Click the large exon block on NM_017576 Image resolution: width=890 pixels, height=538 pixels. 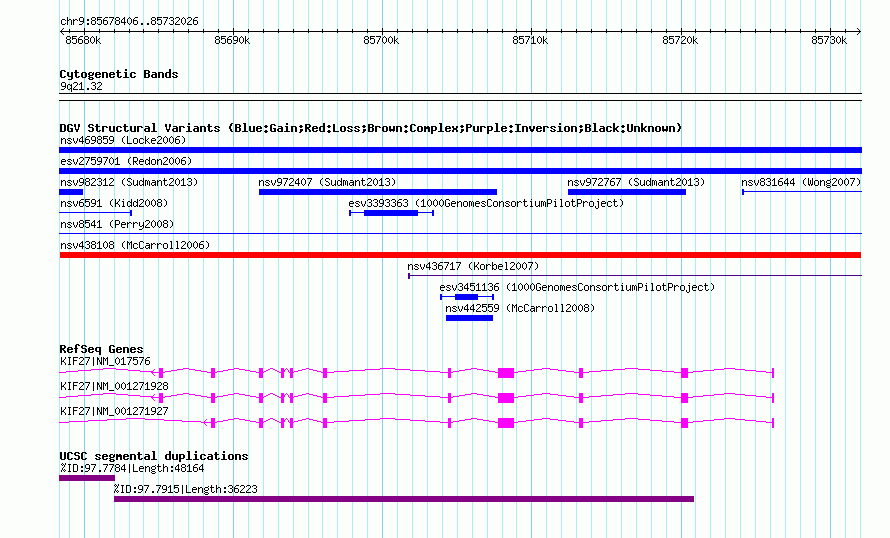506,373
